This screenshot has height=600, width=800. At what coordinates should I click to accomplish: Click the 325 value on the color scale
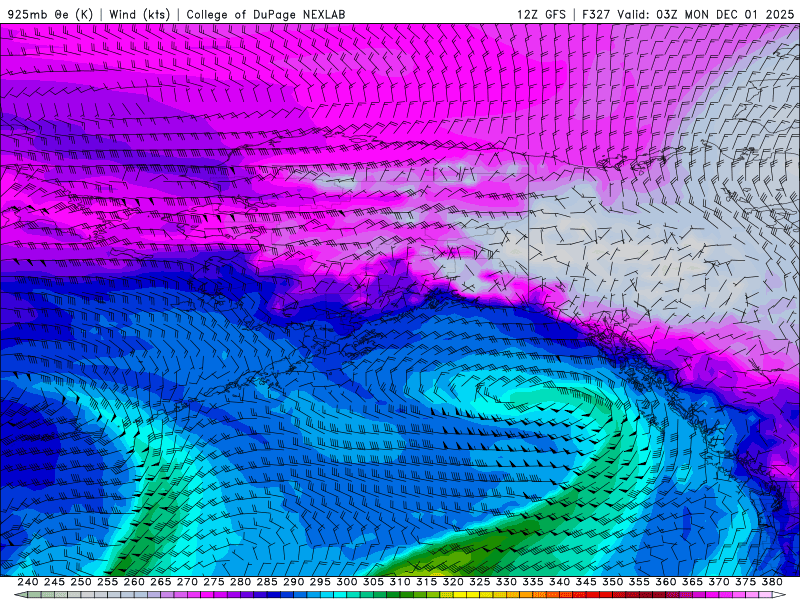pos(479,582)
